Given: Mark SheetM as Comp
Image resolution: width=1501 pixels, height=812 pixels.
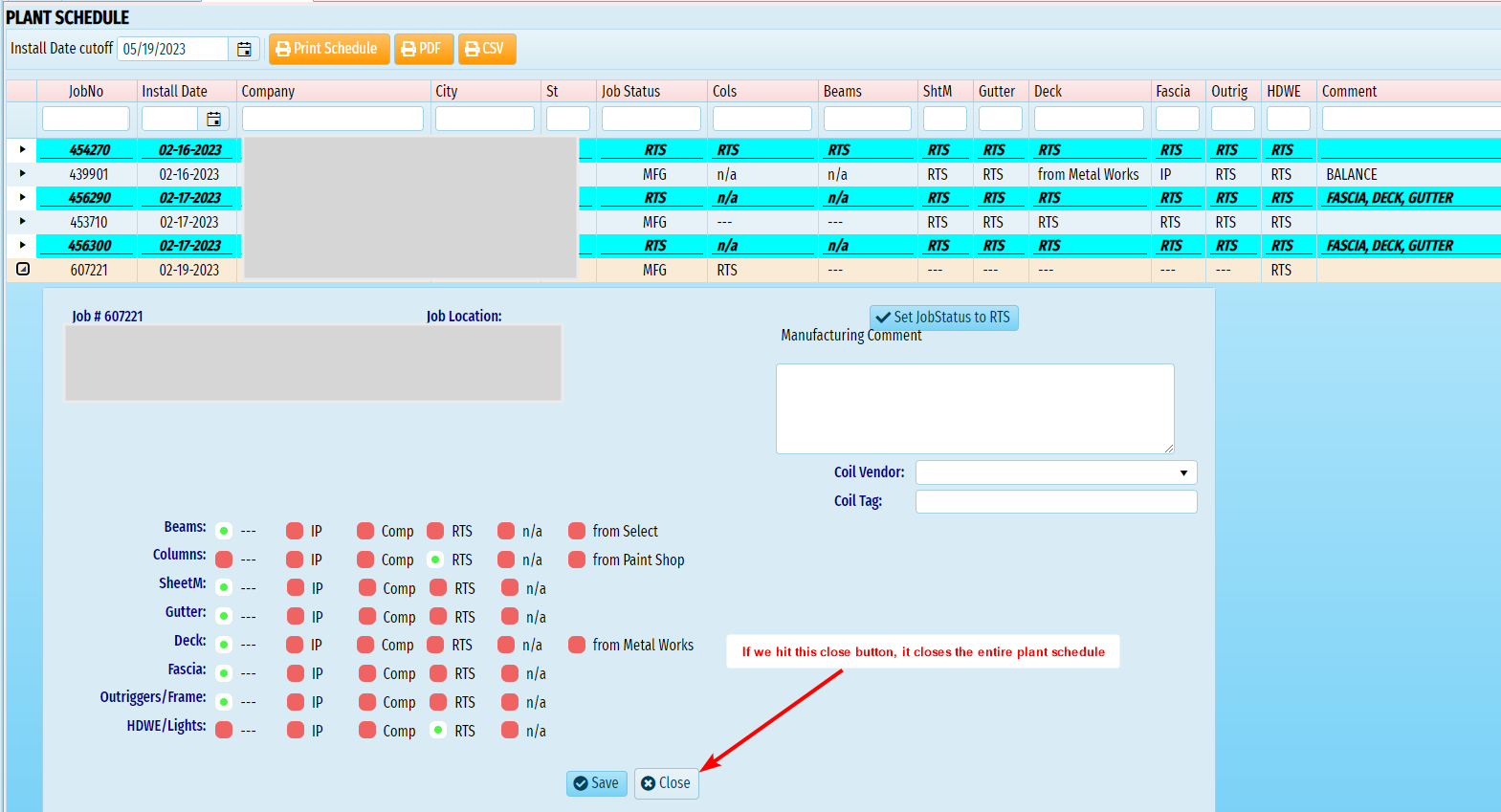Looking at the screenshot, I should tap(367, 588).
